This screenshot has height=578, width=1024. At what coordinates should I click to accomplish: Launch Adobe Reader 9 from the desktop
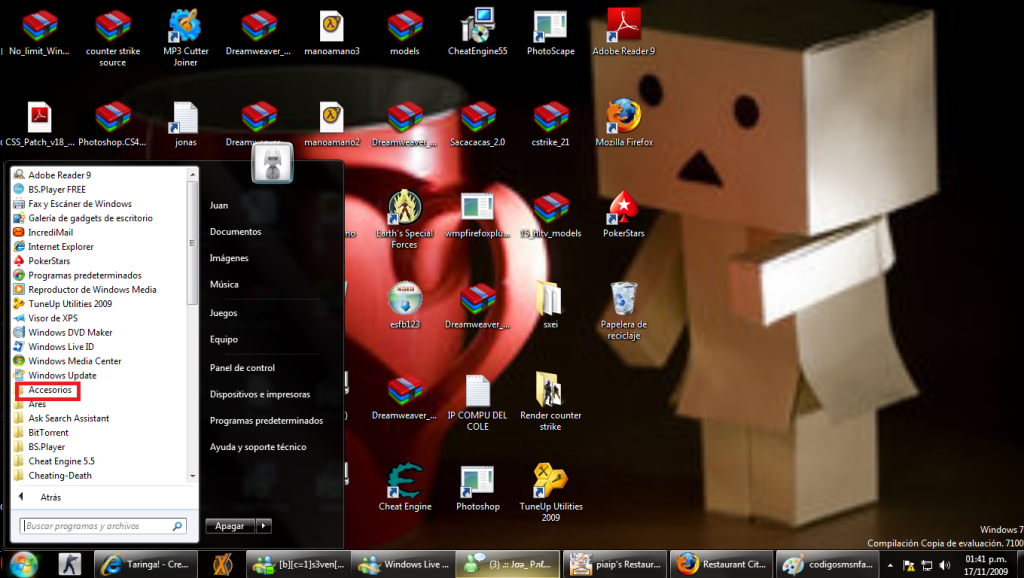click(624, 33)
